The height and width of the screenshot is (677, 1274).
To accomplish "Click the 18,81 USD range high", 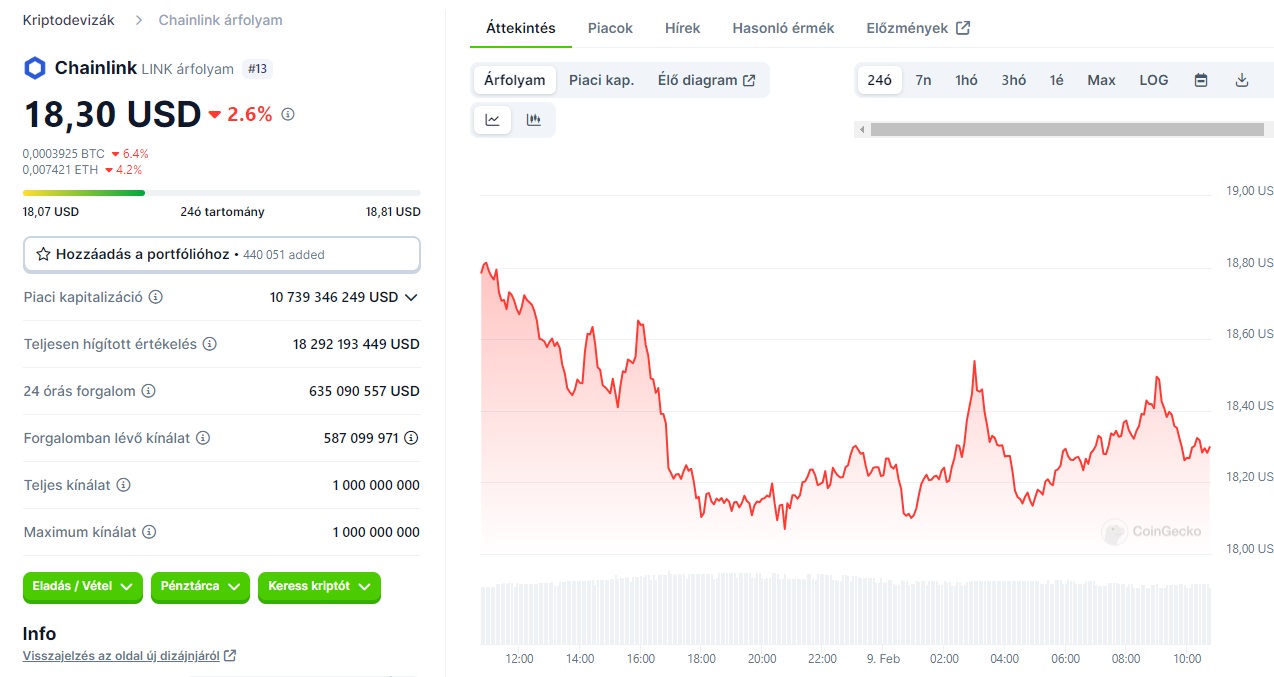I will [x=393, y=212].
